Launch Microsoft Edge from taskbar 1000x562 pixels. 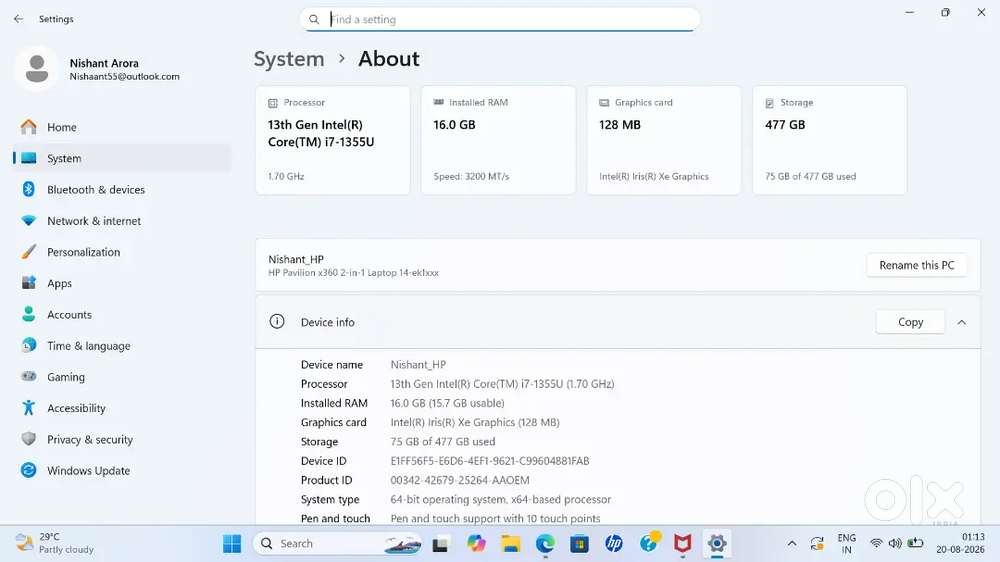pyautogui.click(x=545, y=544)
